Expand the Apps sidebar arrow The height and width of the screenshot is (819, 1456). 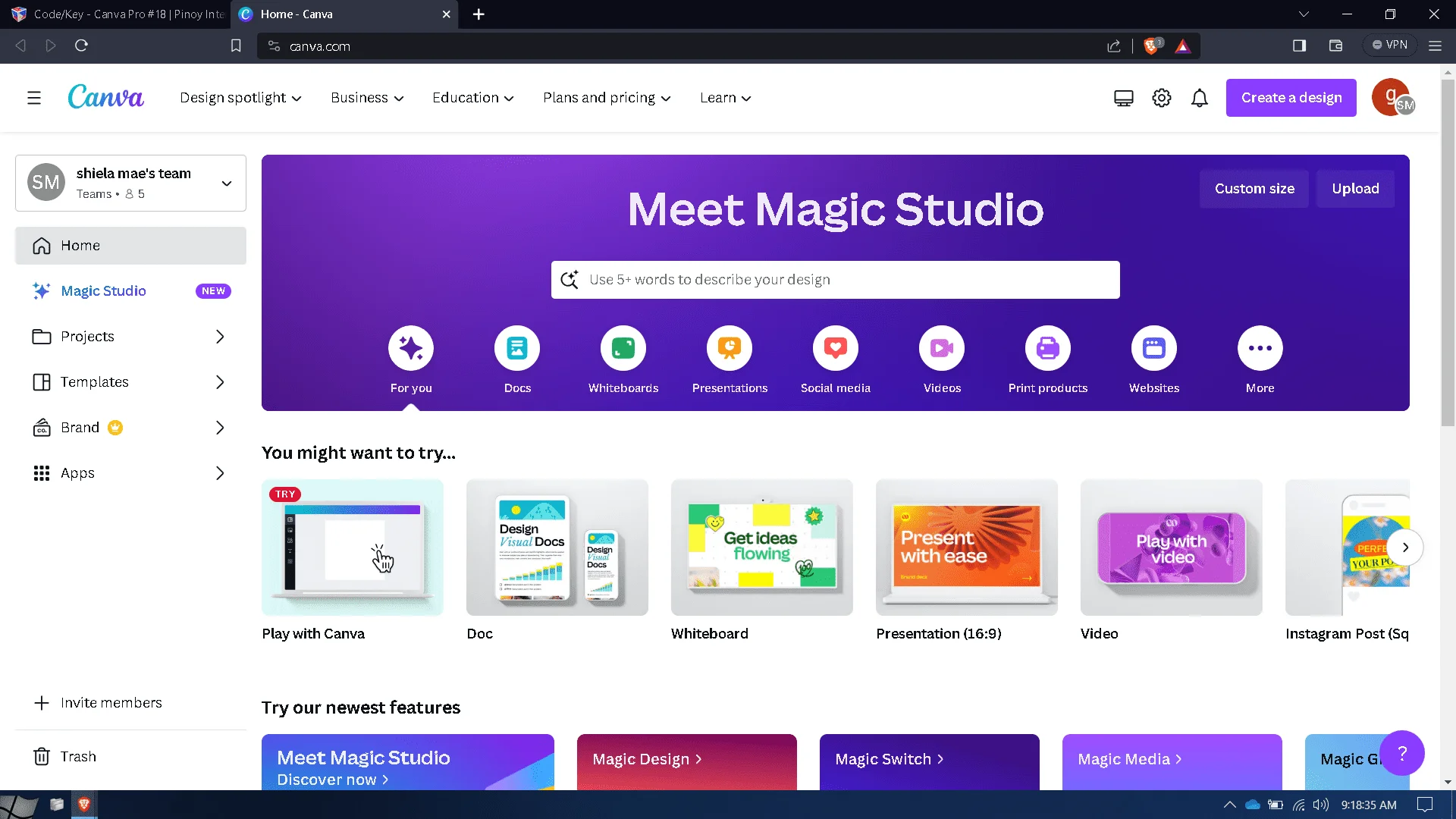pos(220,473)
